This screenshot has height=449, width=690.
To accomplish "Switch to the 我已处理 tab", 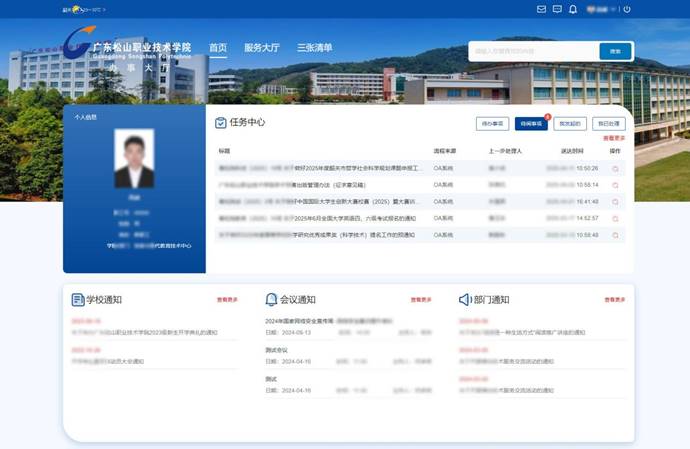I will [609, 124].
